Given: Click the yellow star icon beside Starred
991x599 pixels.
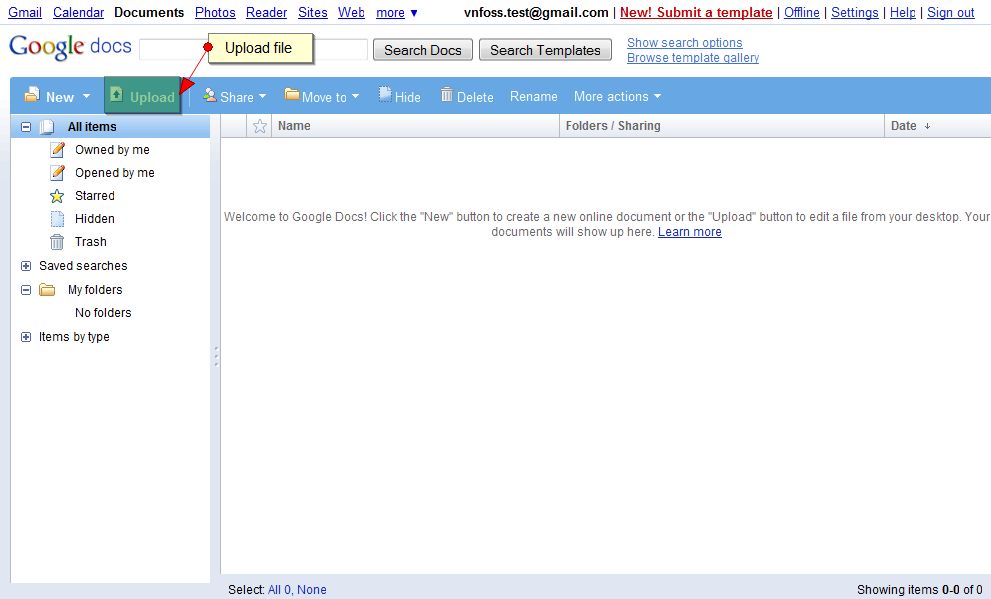Looking at the screenshot, I should click(57, 196).
